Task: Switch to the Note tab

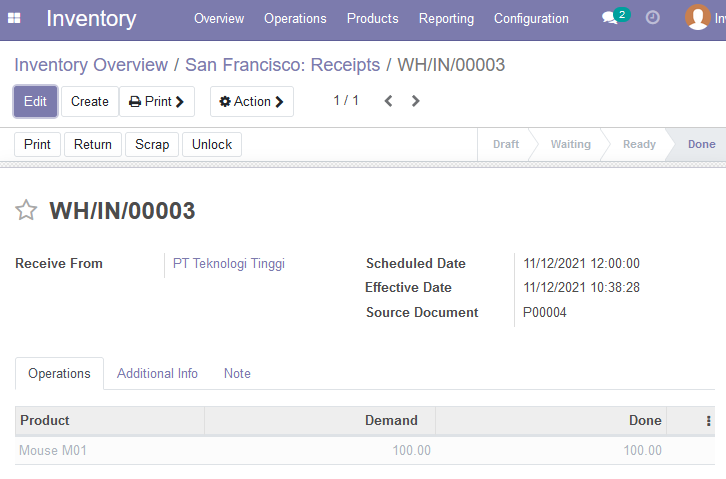Action: [x=237, y=373]
